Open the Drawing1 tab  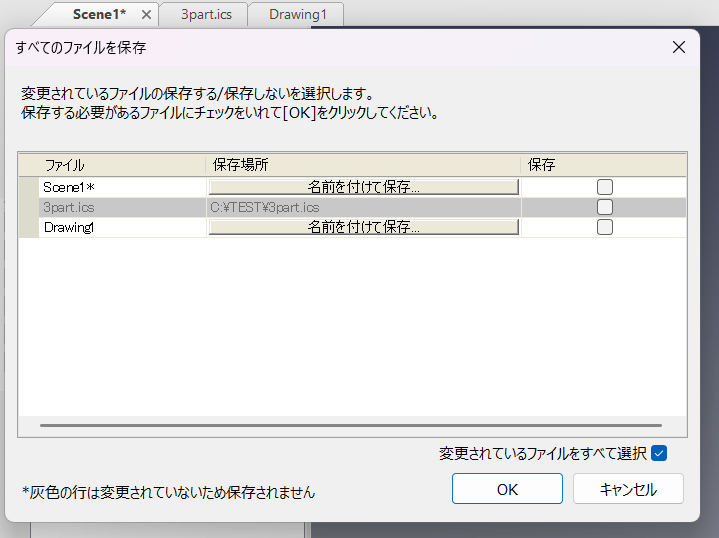[x=298, y=15]
